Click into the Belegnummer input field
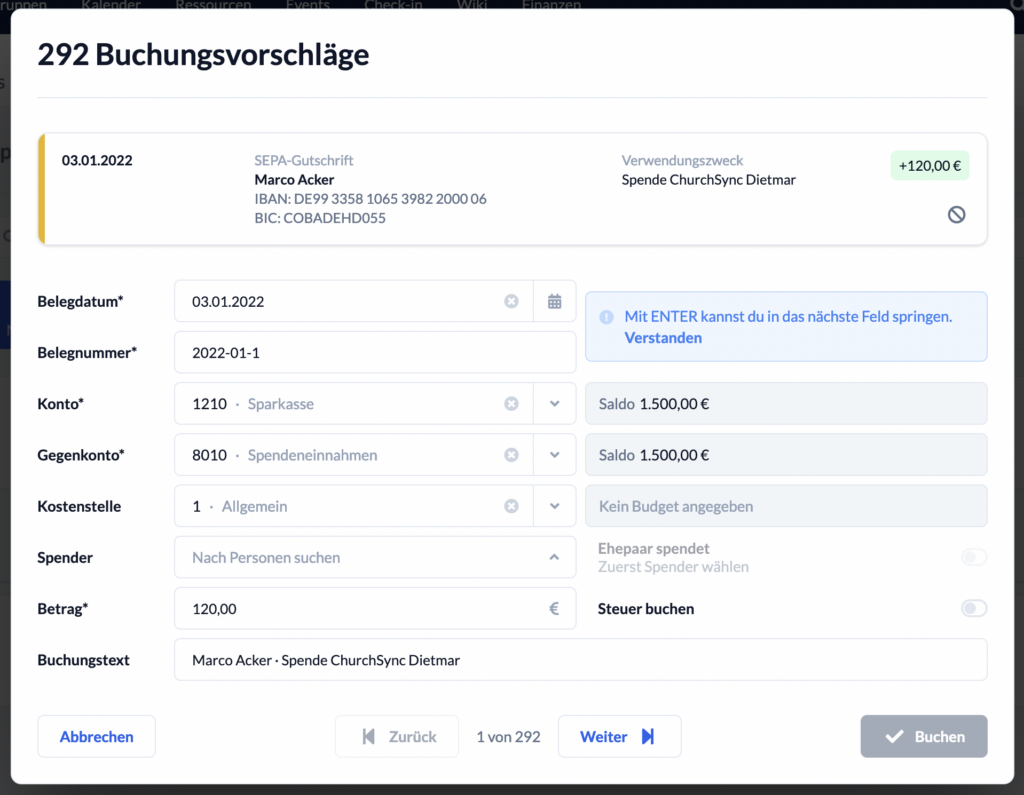Image resolution: width=1024 pixels, height=795 pixels. tap(375, 353)
